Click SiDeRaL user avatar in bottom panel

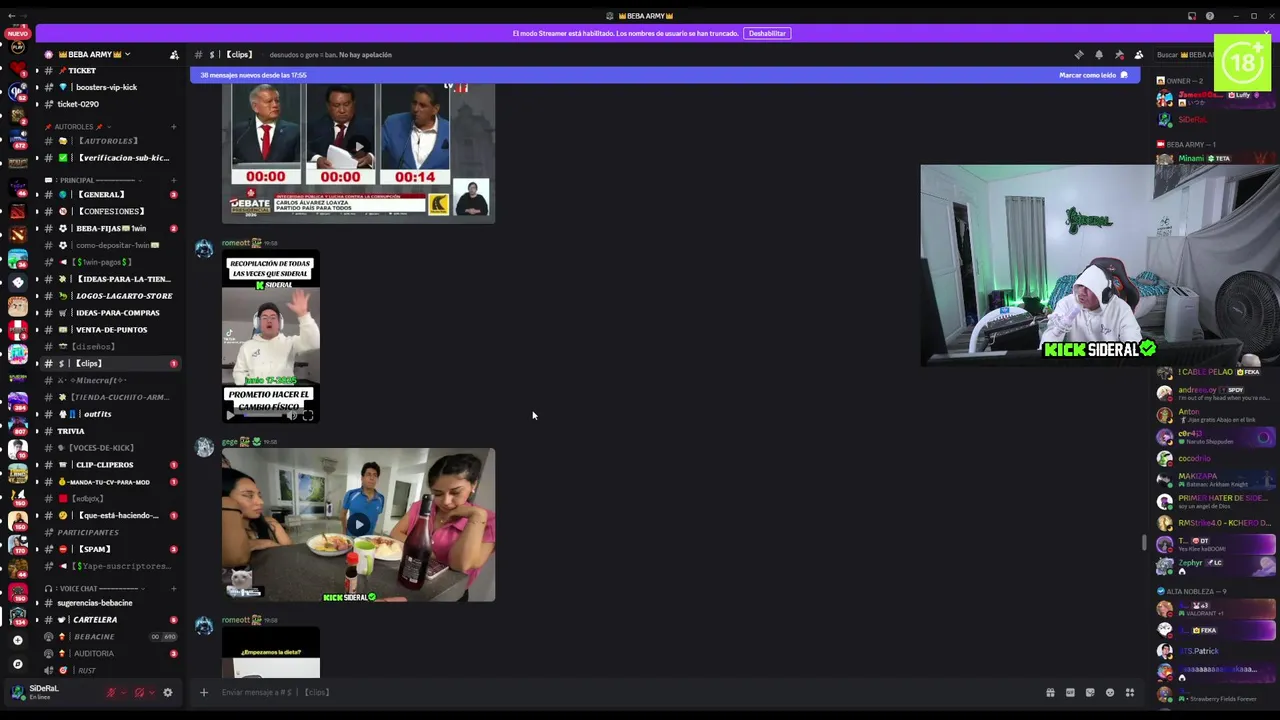point(17,692)
